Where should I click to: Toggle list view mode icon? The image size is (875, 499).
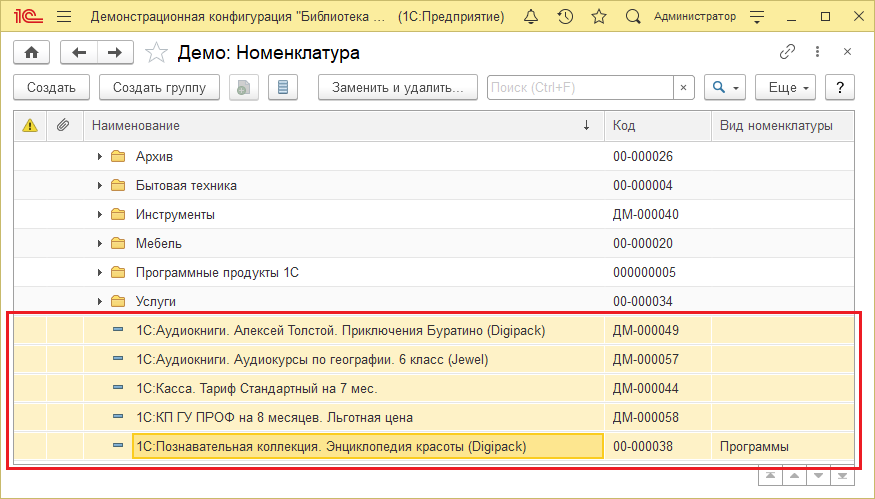283,88
